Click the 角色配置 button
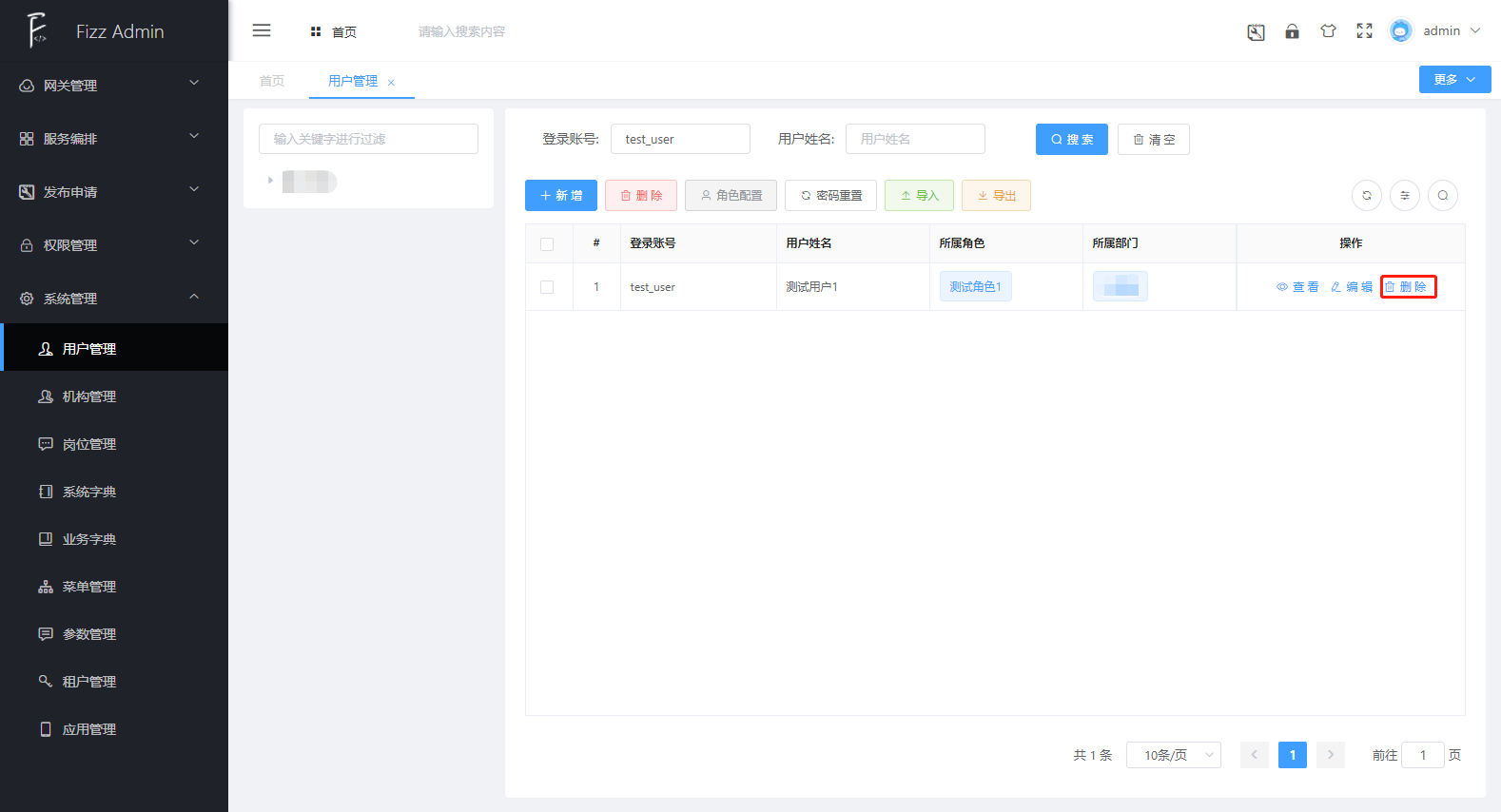This screenshot has width=1501, height=812. [731, 195]
